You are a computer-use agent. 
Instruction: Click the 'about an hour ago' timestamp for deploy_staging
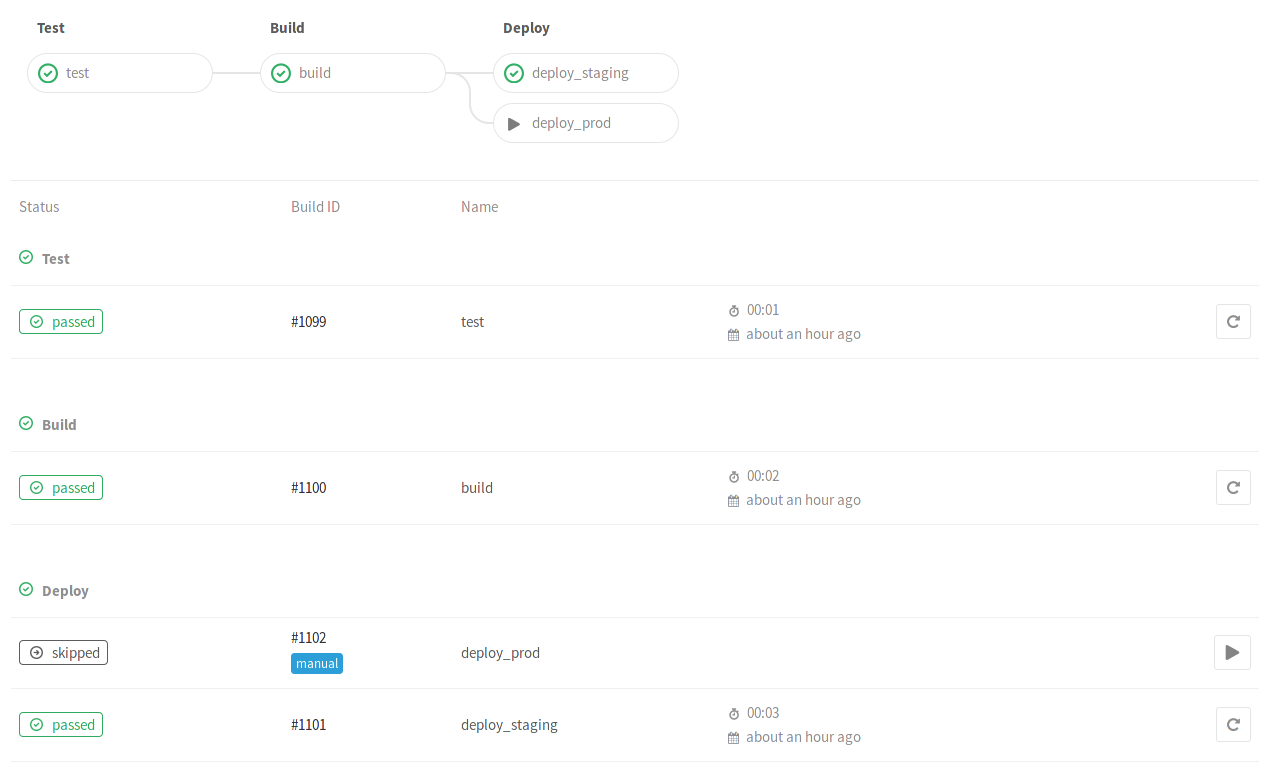click(x=803, y=737)
